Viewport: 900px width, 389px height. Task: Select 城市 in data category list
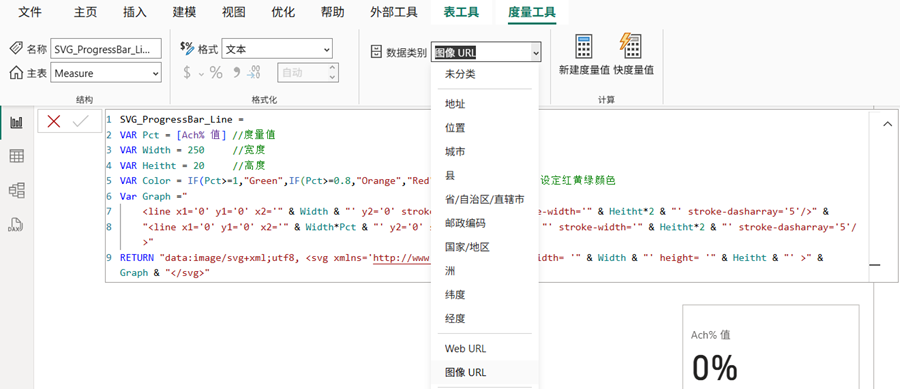click(x=455, y=151)
